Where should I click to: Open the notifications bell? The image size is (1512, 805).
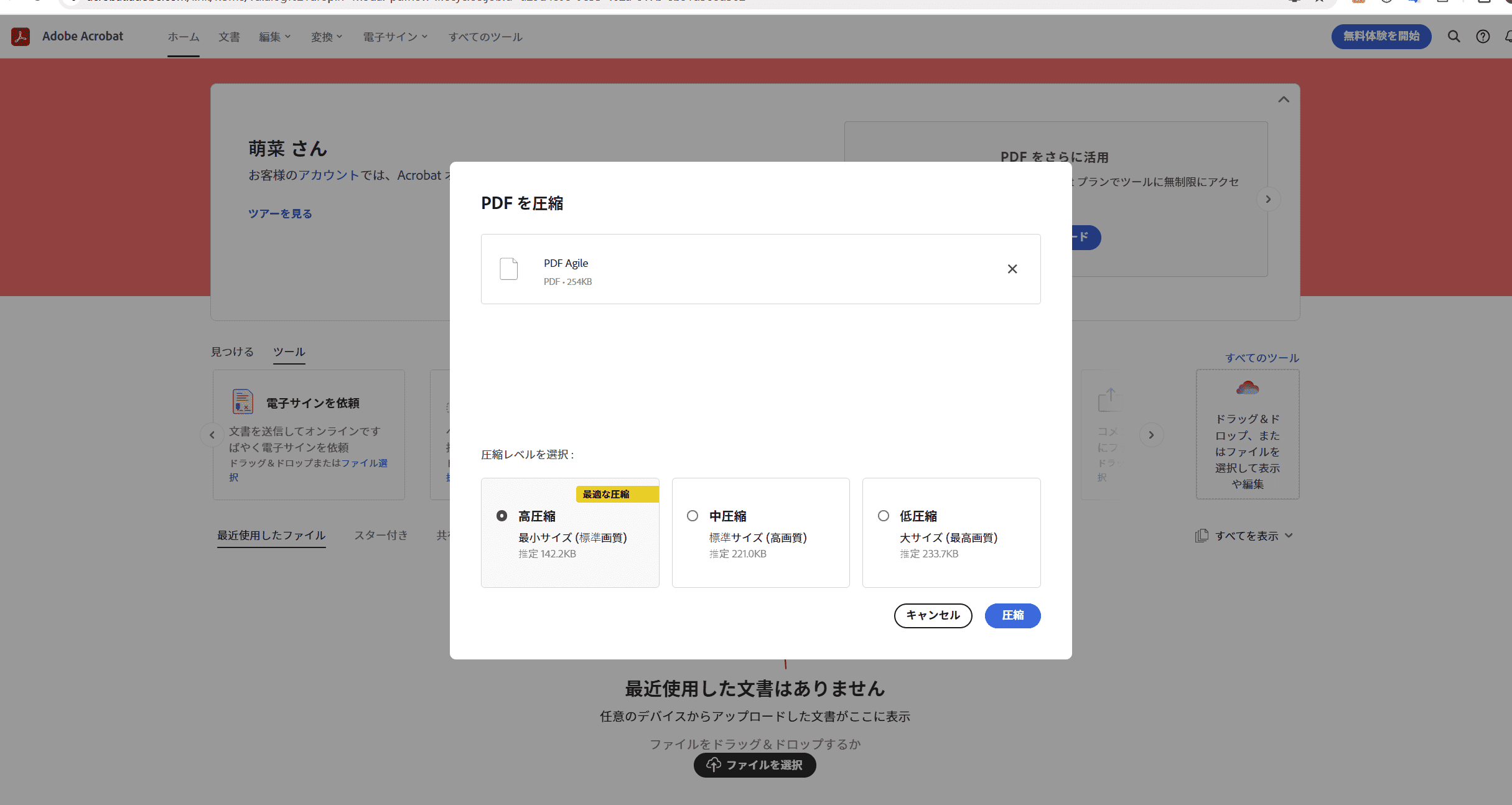1508,36
